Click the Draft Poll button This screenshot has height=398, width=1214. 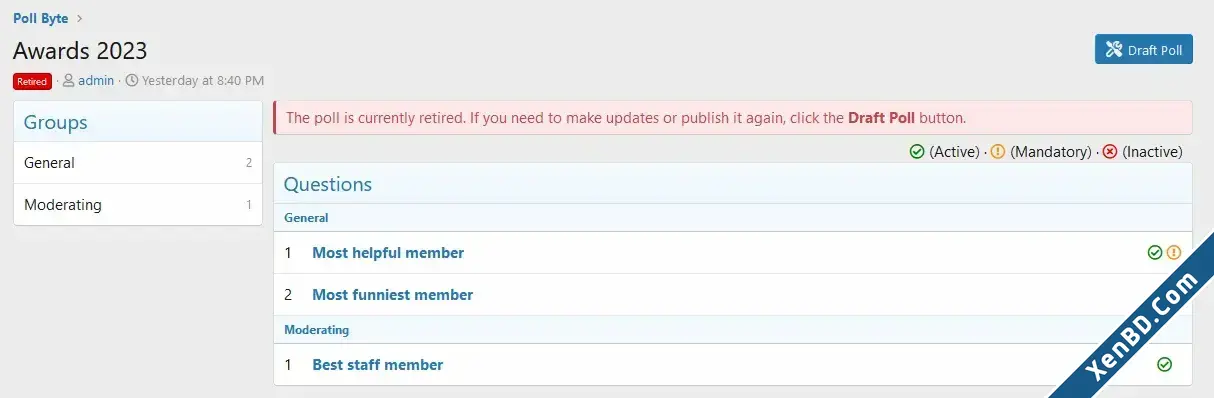click(1143, 50)
